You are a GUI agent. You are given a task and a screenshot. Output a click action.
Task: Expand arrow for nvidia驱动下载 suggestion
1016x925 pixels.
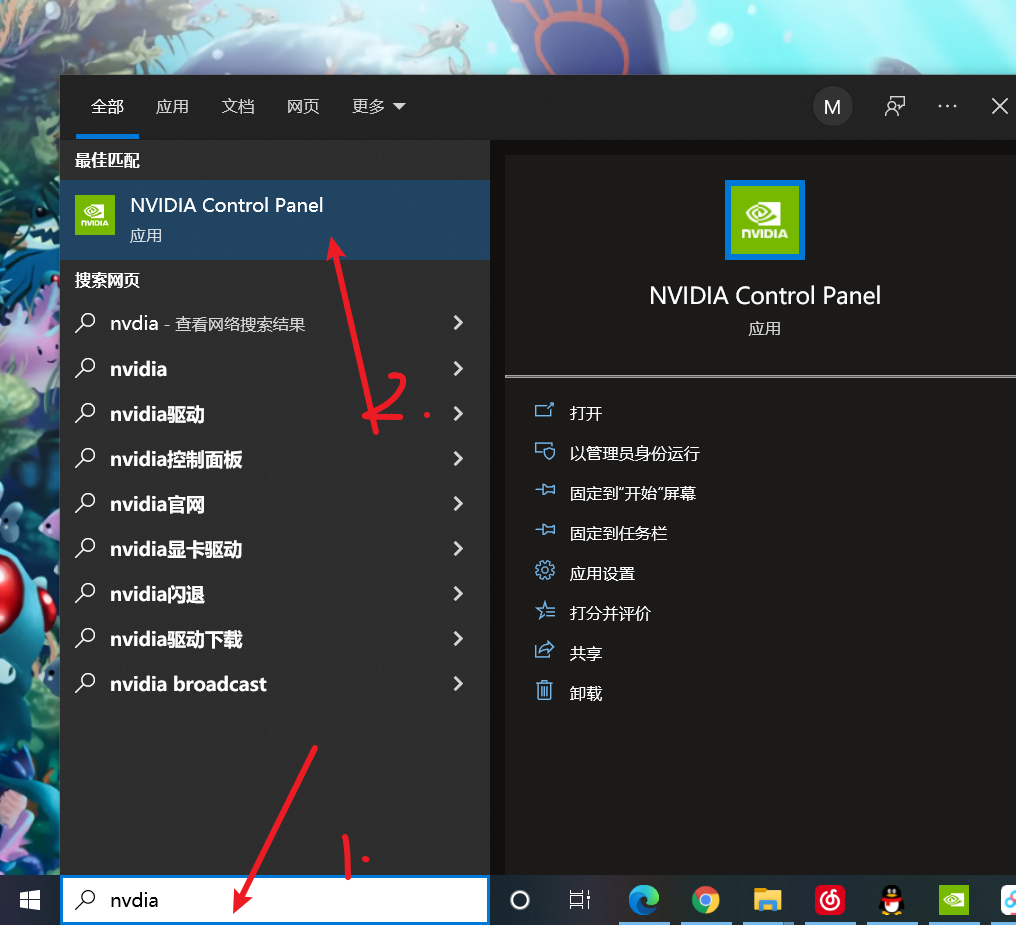[x=458, y=639]
